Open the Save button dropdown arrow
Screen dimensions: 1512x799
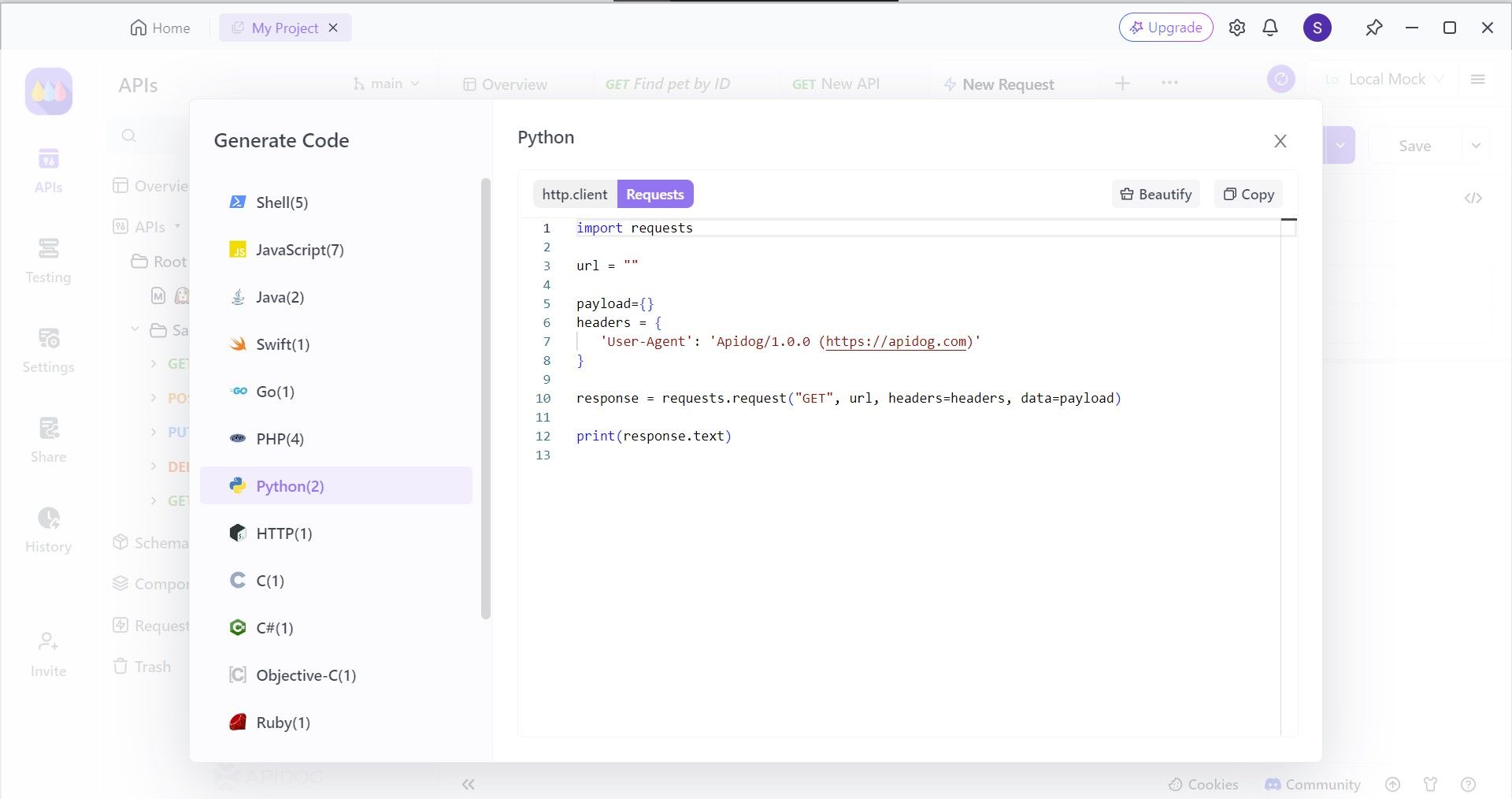pos(1476,146)
